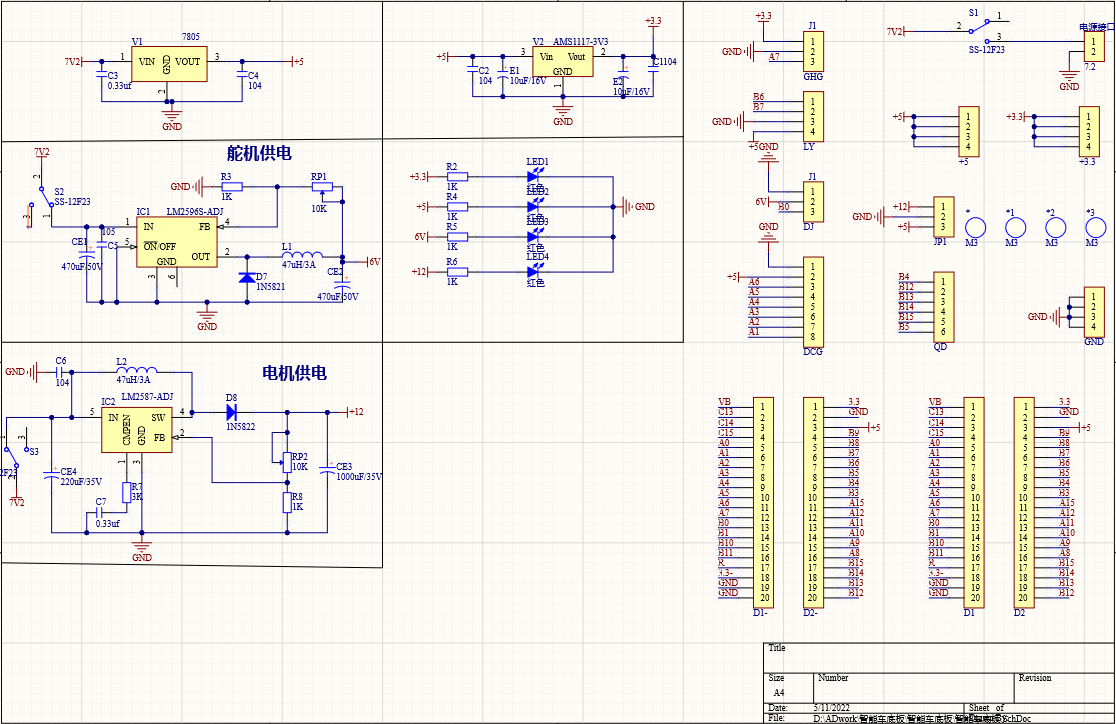This screenshot has height=724, width=1116.
Task: Select capacitor CE3 1000uF/35V symbol
Action: tap(327, 469)
